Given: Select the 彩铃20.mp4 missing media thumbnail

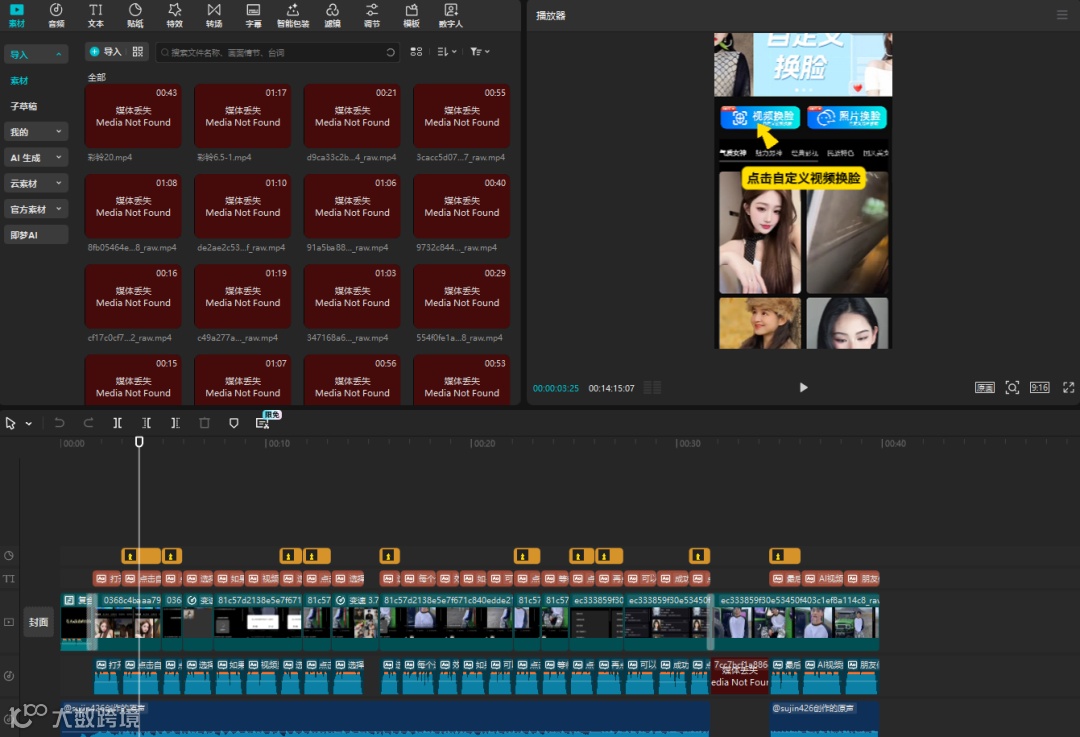Looking at the screenshot, I should (133, 116).
